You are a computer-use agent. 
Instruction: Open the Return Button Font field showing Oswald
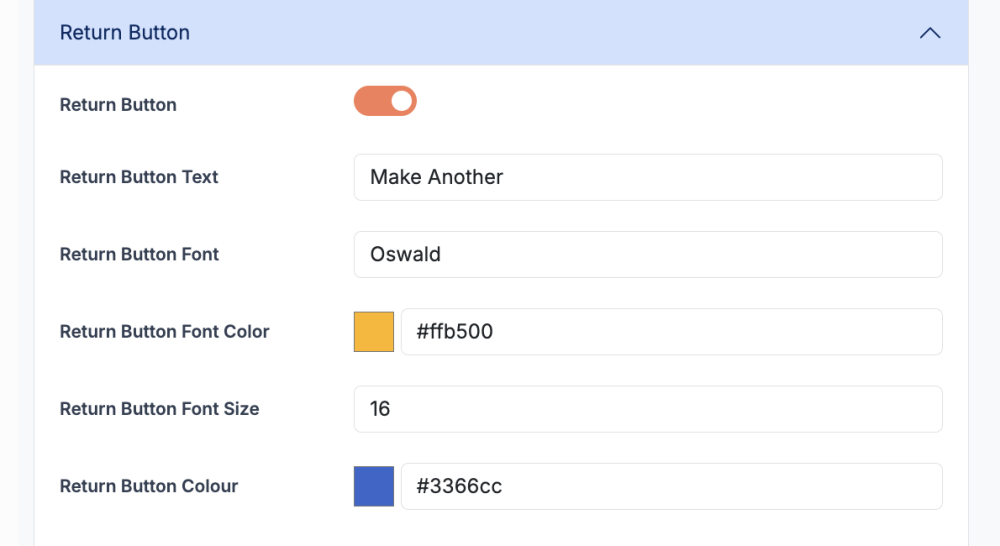pos(648,255)
